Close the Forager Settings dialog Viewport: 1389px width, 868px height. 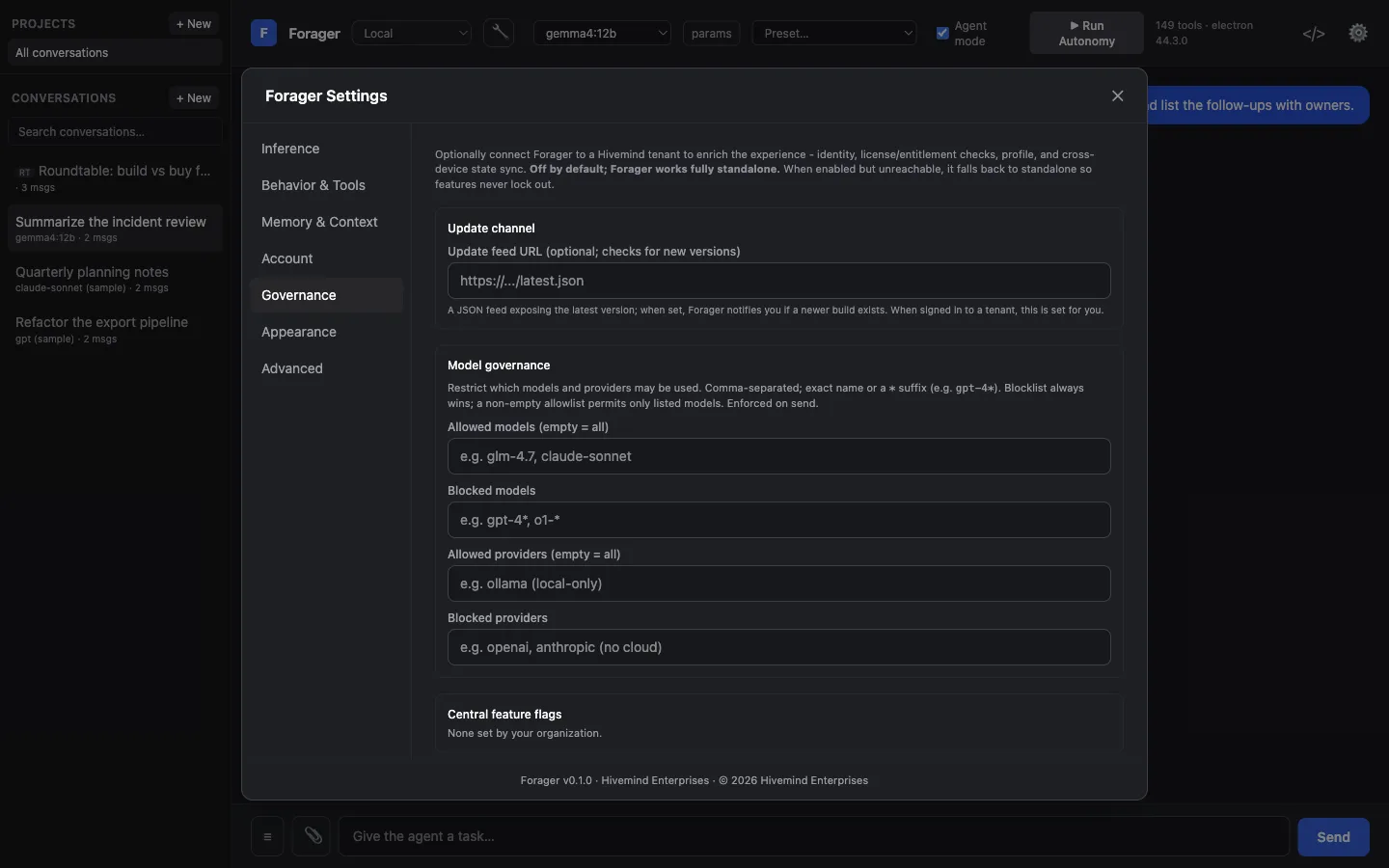pos(1117,95)
